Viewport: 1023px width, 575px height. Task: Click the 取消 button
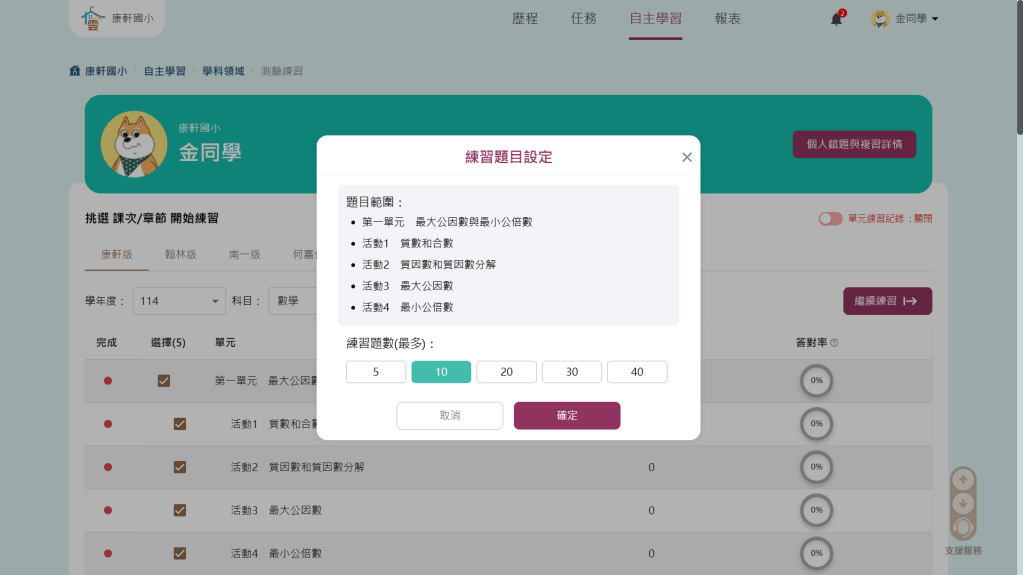point(450,416)
